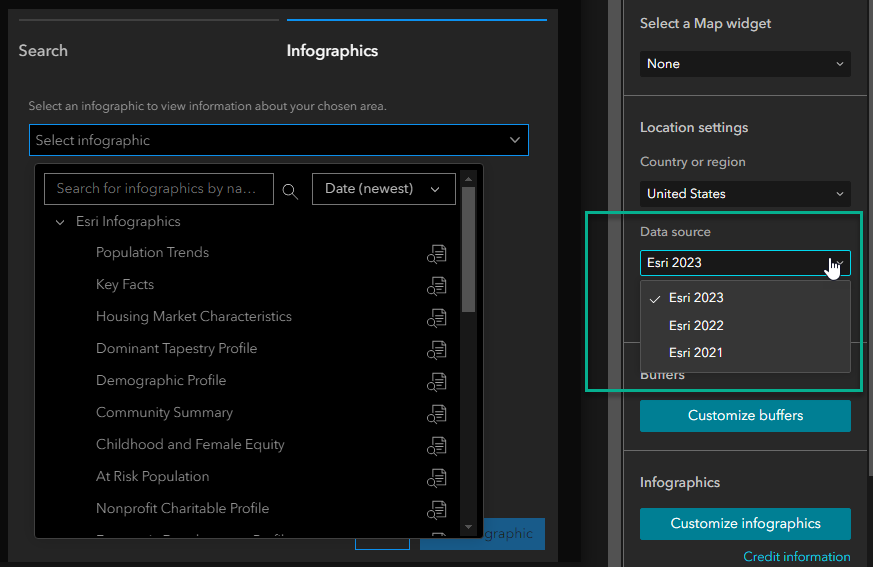Collapse the Esri Infographics group
This screenshot has width=873, height=567.
click(x=60, y=222)
